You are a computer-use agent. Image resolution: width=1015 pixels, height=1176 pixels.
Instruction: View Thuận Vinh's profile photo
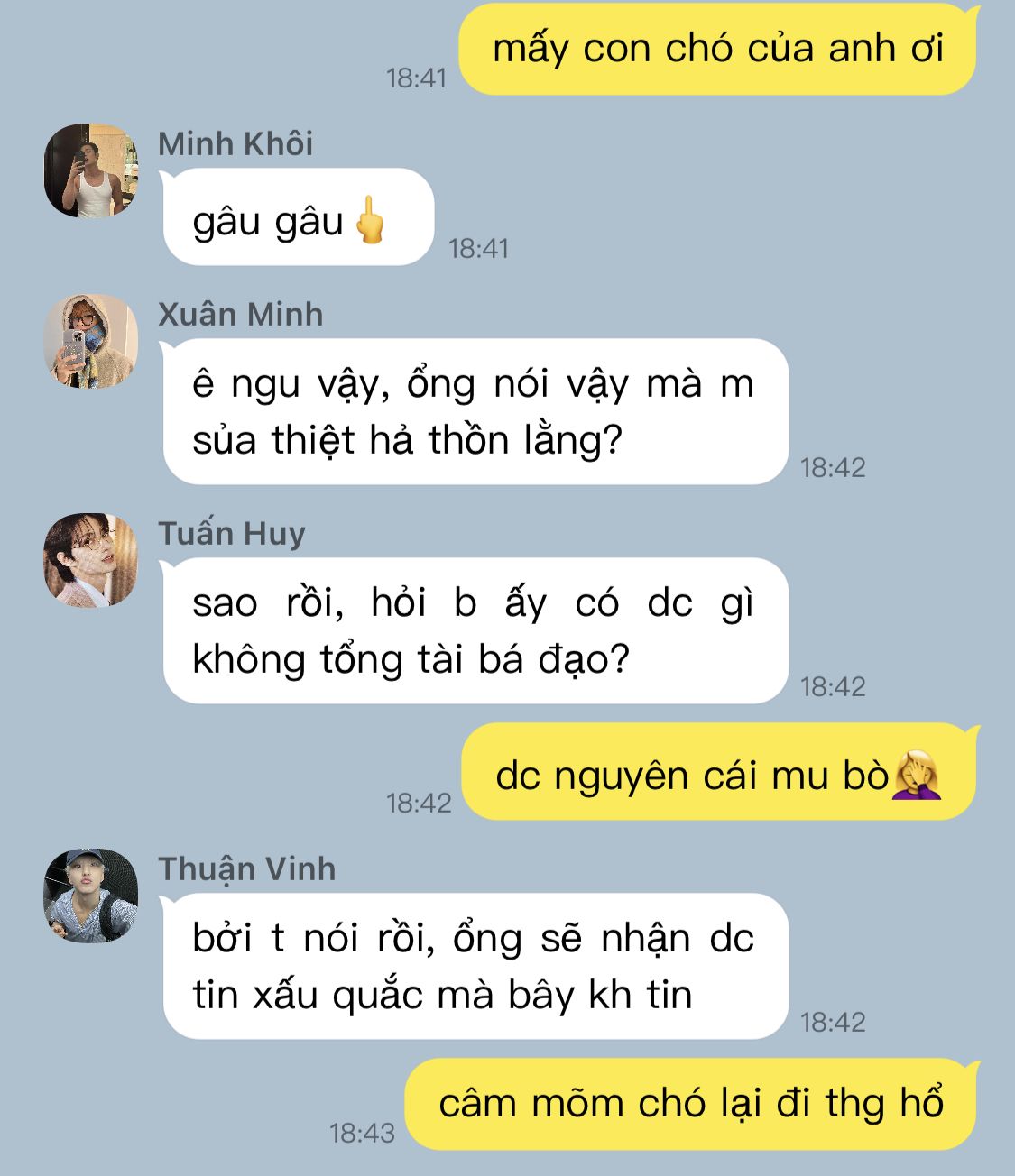(91, 896)
